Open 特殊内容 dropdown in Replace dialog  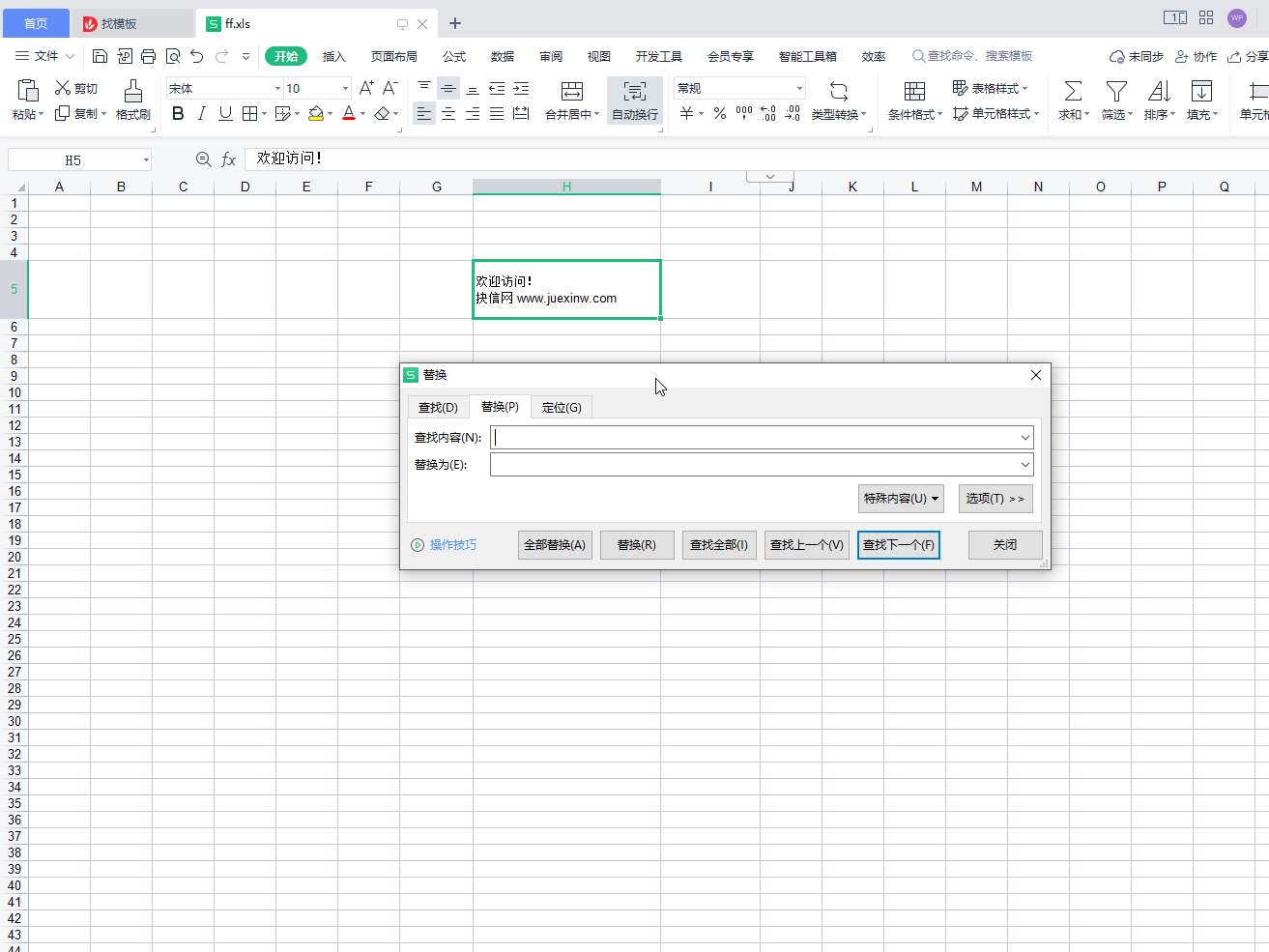[901, 499]
